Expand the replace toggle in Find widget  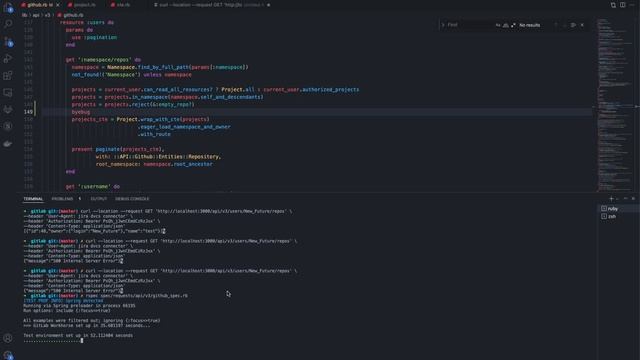point(443,25)
